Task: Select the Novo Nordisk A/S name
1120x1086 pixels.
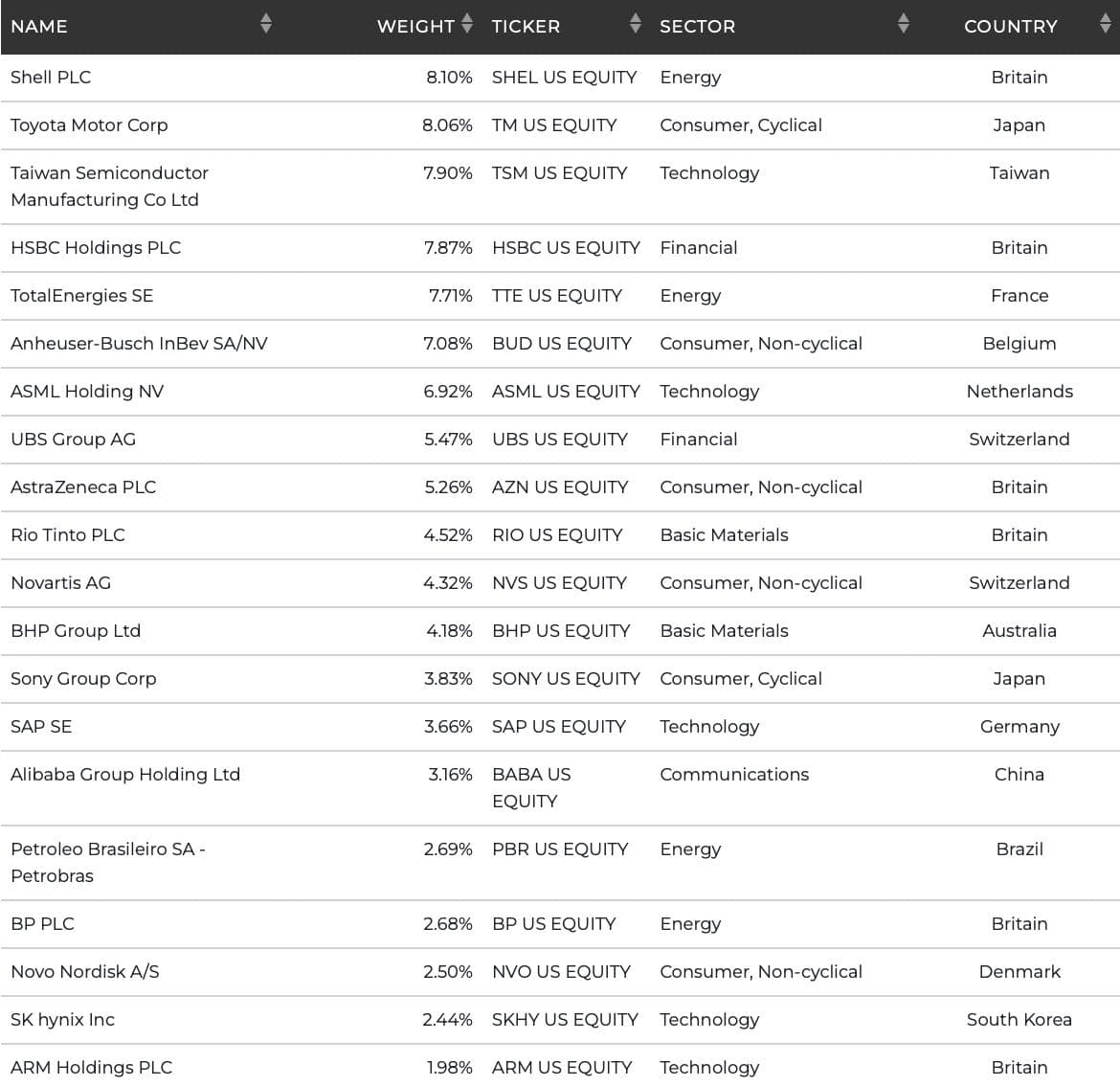Action: coord(85,972)
